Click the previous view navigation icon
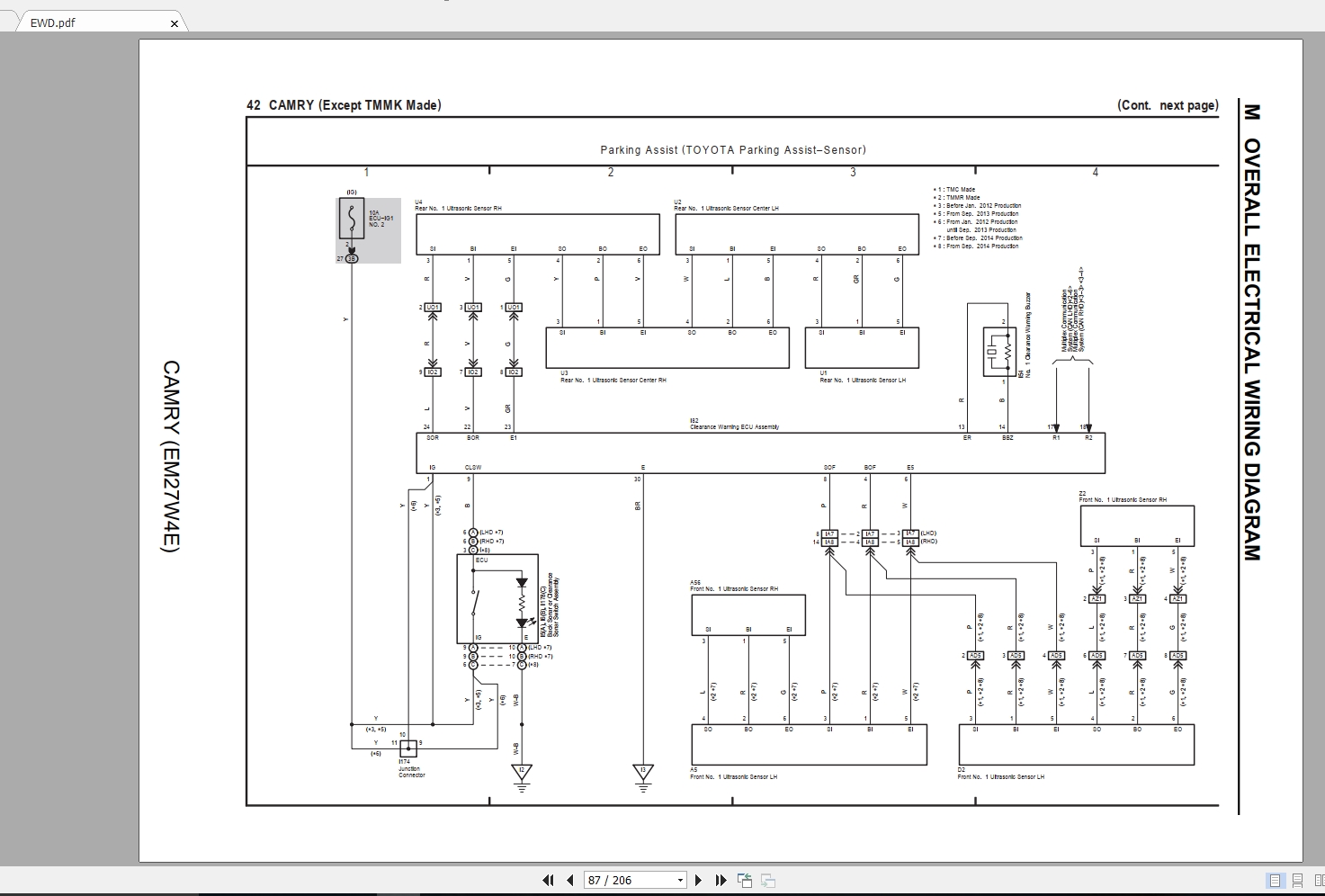The width and height of the screenshot is (1325, 896). pyautogui.click(x=745, y=880)
